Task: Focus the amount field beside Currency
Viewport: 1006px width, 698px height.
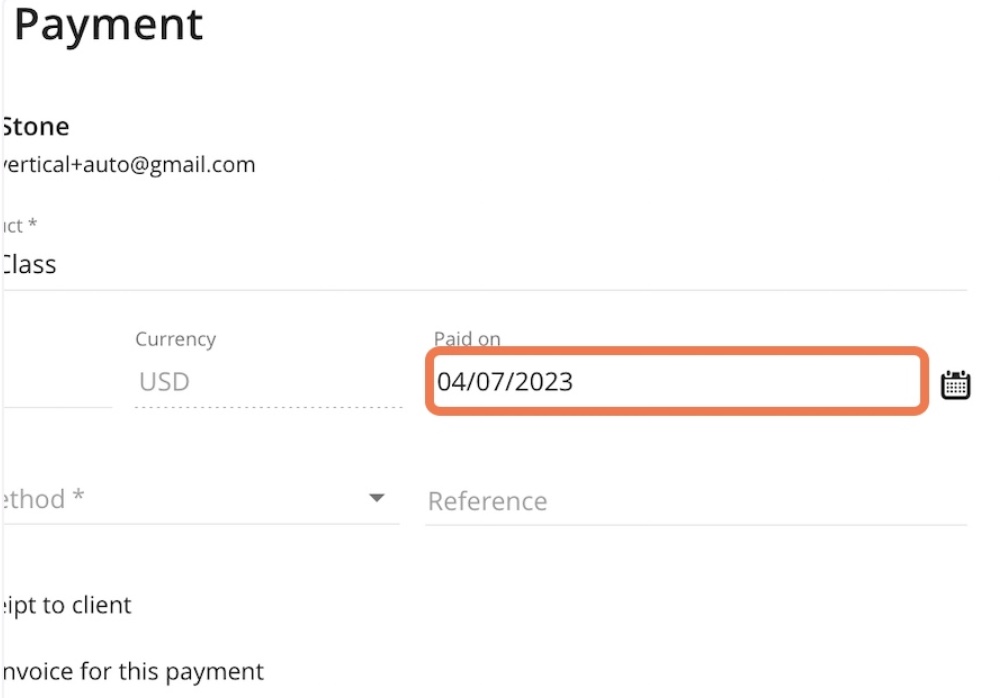Action: pos(56,383)
